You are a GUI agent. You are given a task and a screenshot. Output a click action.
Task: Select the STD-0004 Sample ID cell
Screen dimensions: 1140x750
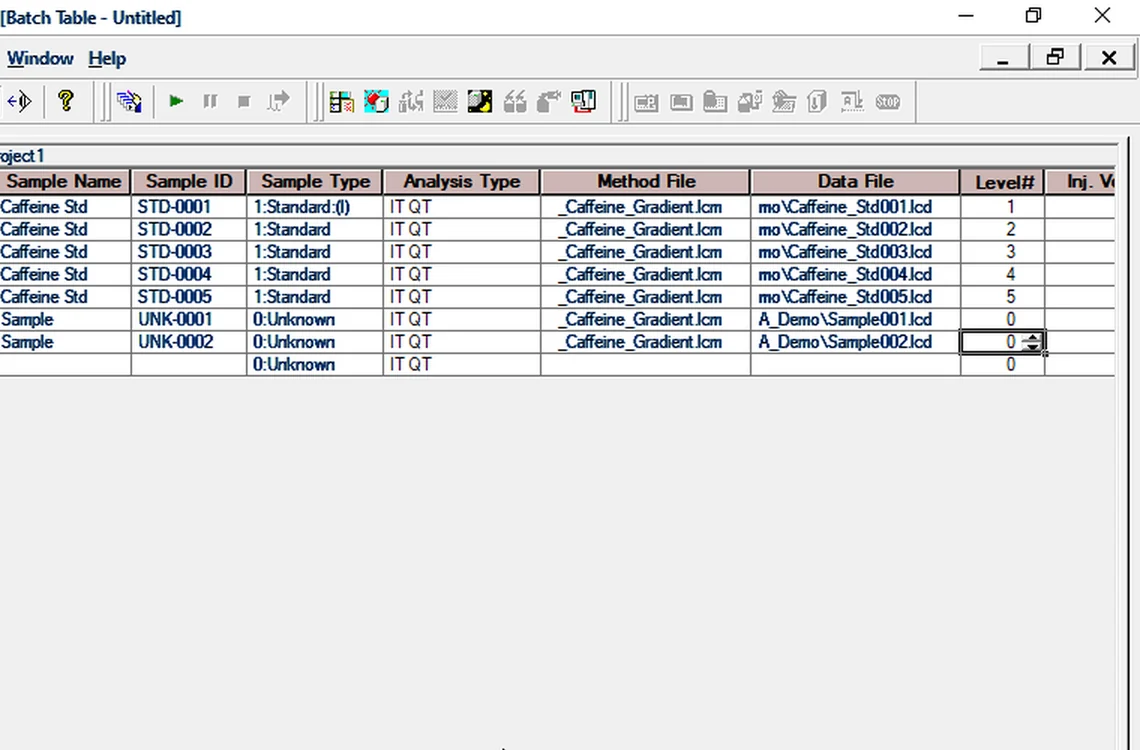(x=189, y=275)
